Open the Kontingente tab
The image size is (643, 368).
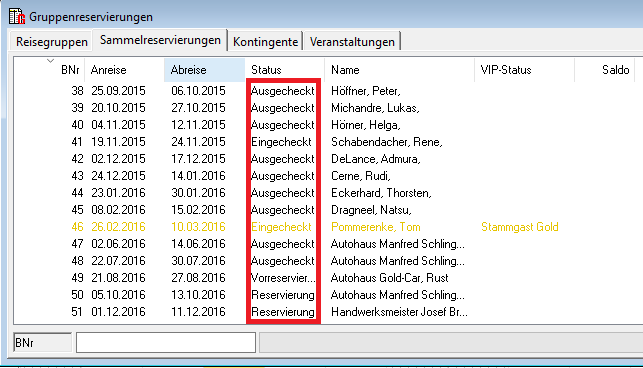point(265,42)
